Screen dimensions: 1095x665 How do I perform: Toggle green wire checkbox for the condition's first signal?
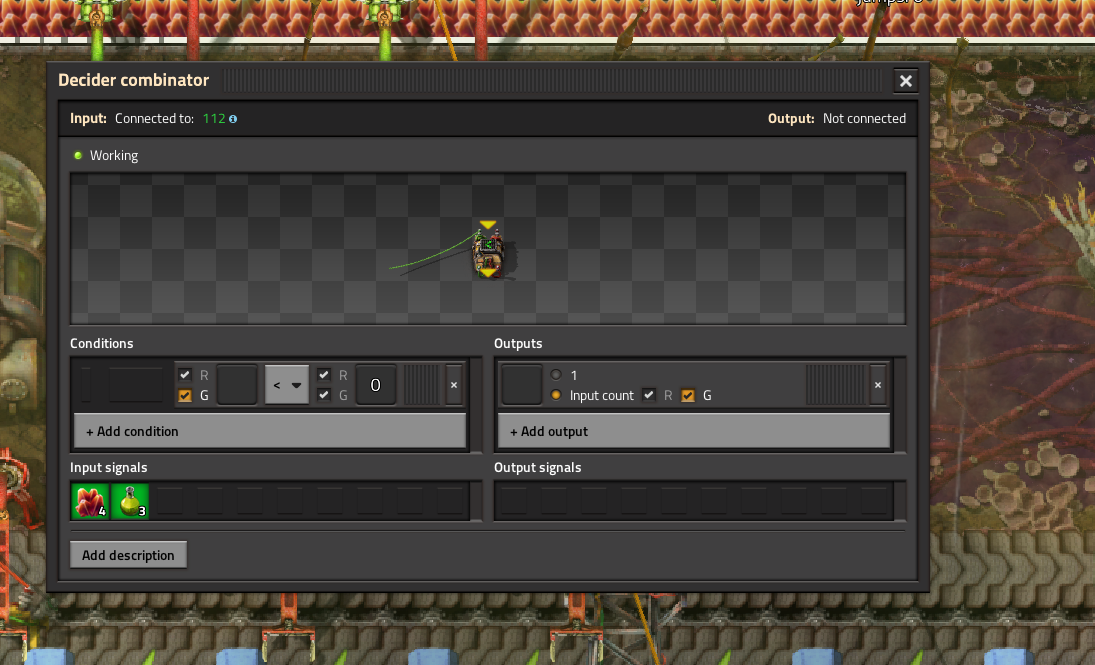(185, 395)
